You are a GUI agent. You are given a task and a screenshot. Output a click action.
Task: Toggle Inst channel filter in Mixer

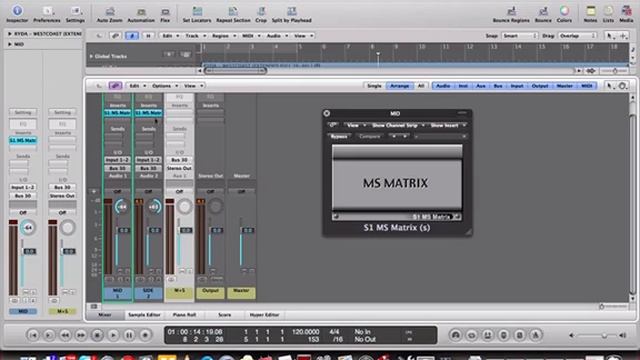point(463,86)
